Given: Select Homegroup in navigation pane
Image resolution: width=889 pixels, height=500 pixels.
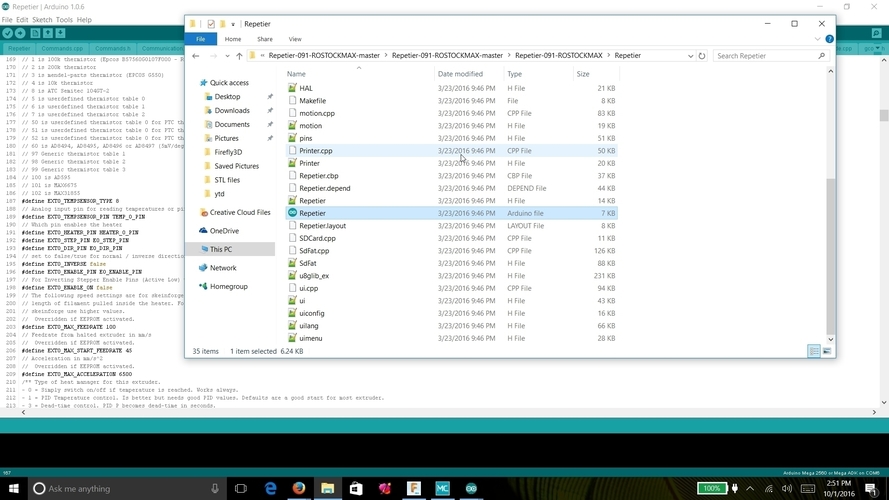Looking at the screenshot, I should point(228,286).
